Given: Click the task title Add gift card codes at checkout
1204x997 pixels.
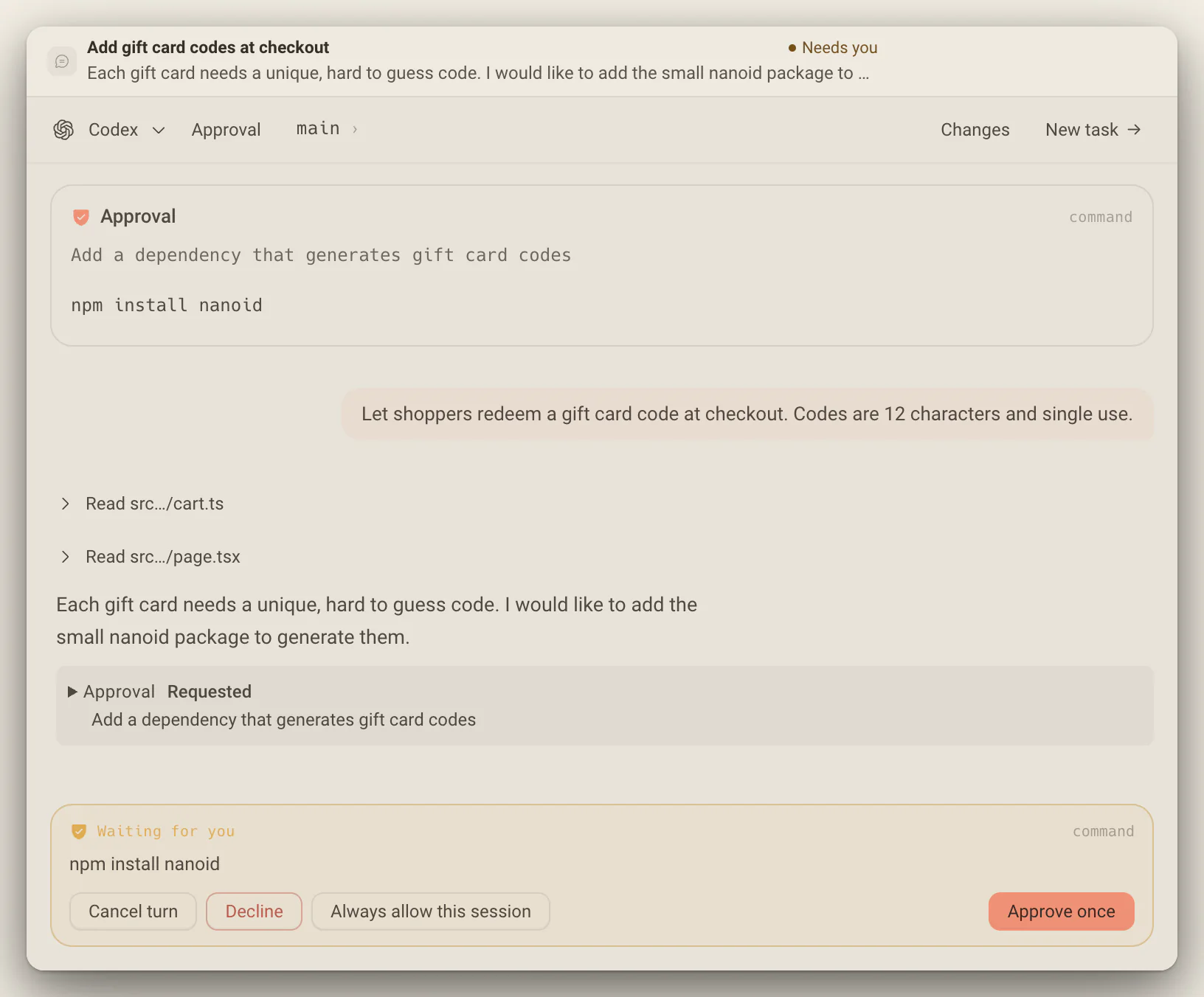Looking at the screenshot, I should 208,47.
